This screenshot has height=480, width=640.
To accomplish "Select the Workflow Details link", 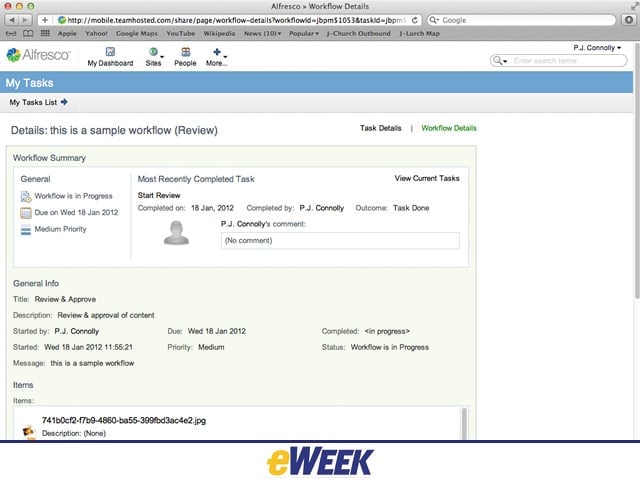I will click(x=449, y=128).
